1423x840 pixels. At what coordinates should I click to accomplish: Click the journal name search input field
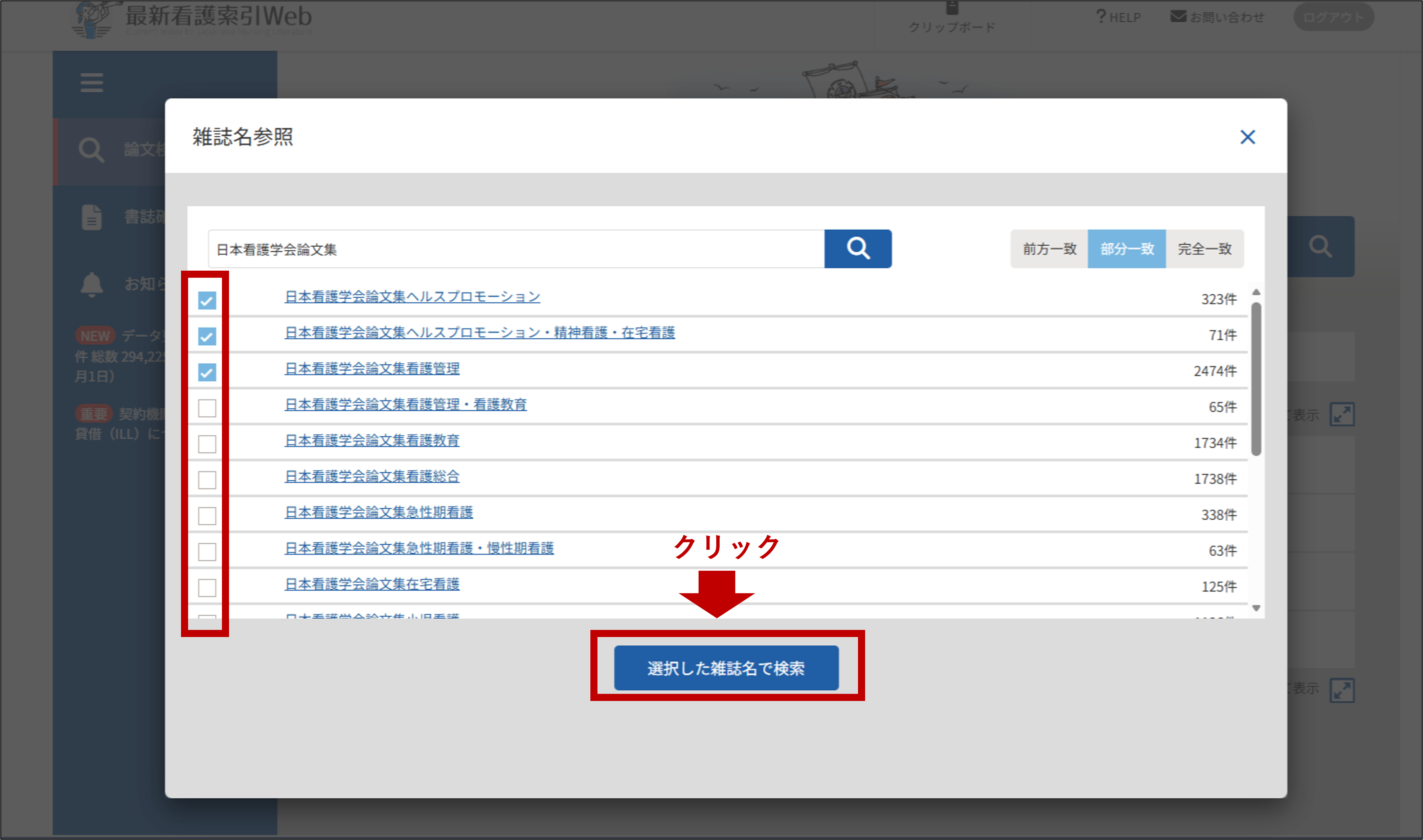point(516,249)
